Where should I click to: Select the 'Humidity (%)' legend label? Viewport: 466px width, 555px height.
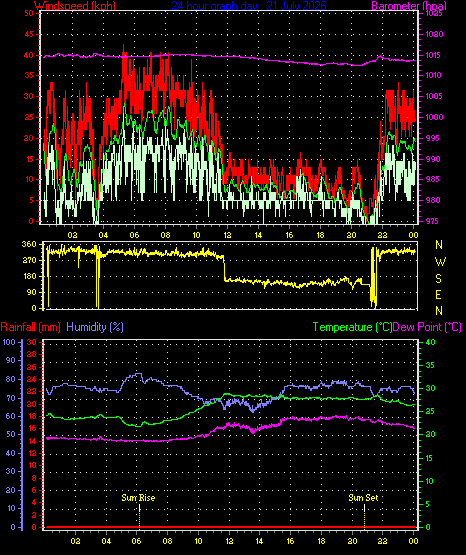pyautogui.click(x=95, y=327)
